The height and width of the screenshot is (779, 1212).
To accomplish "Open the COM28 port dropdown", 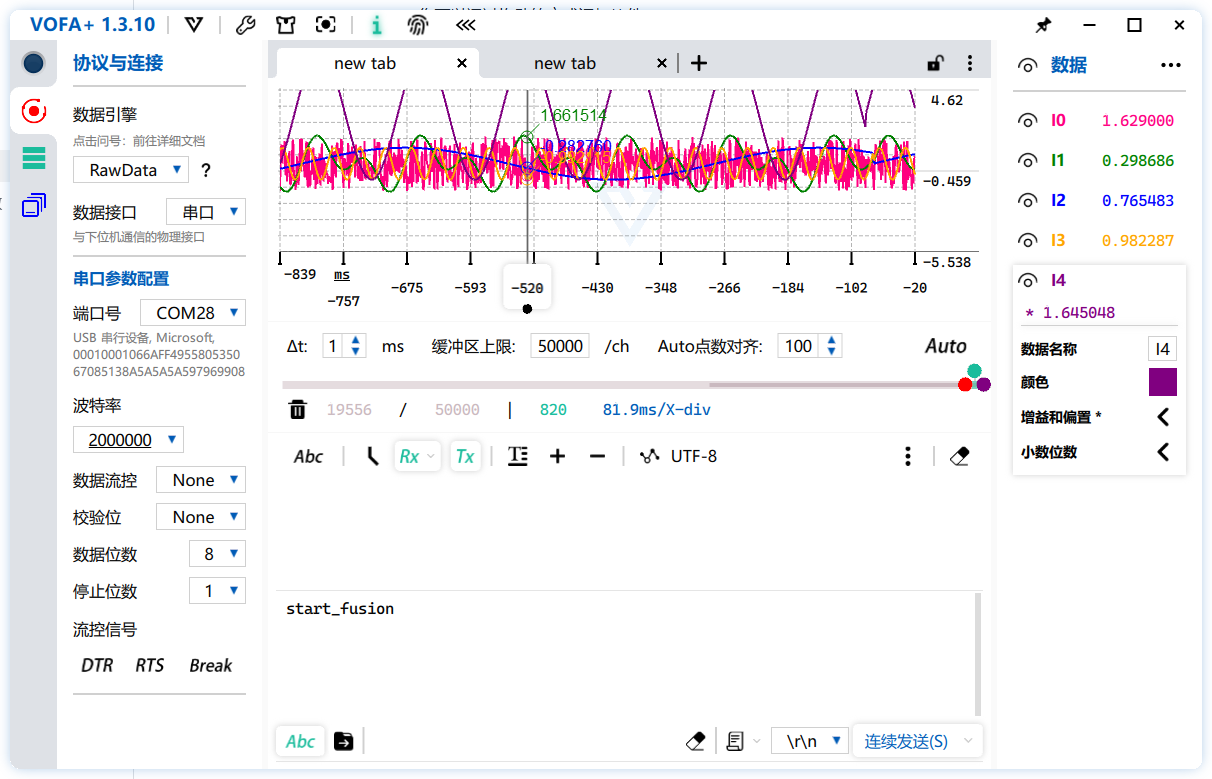I will (x=193, y=313).
